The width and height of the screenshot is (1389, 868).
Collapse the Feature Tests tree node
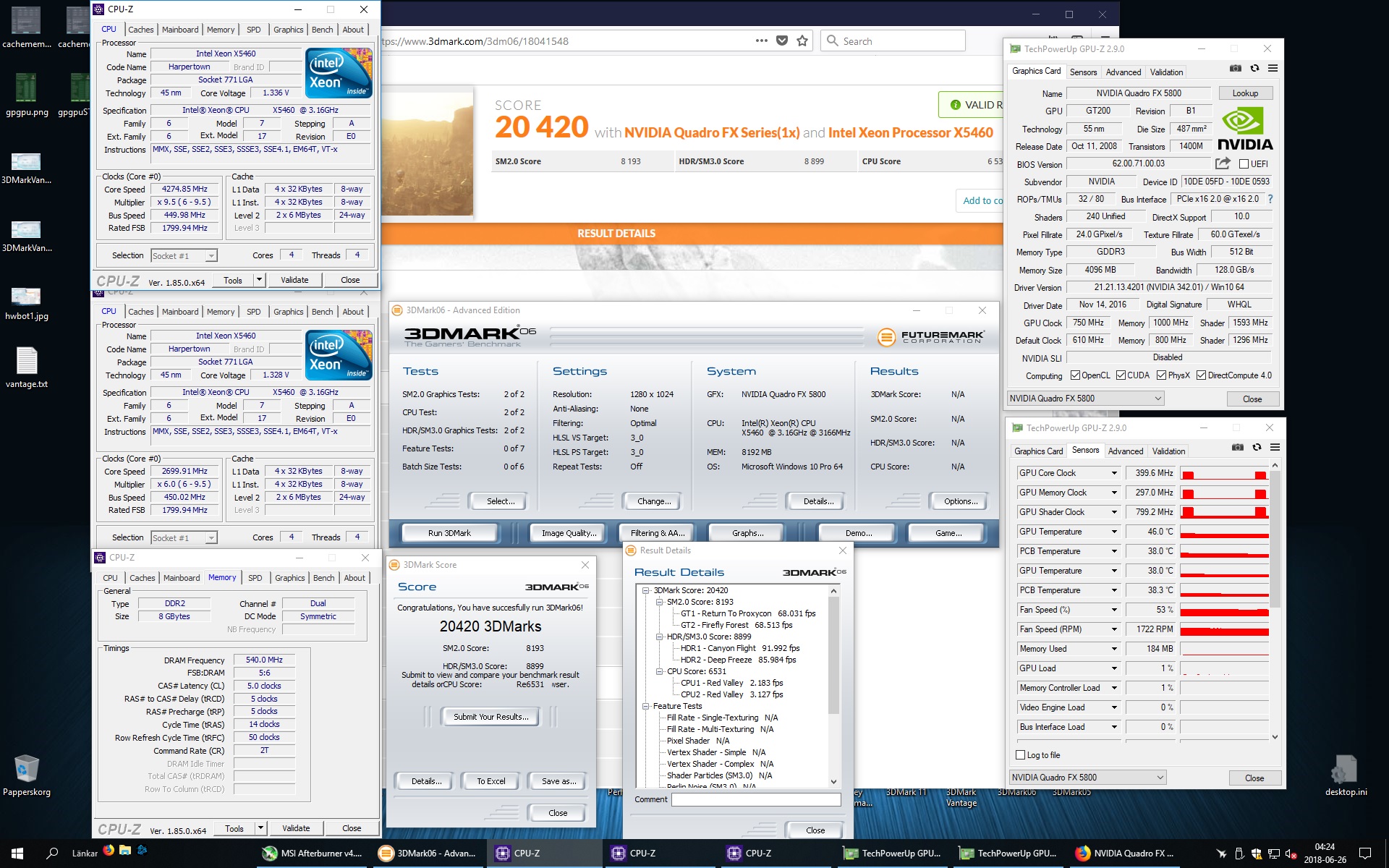click(646, 706)
